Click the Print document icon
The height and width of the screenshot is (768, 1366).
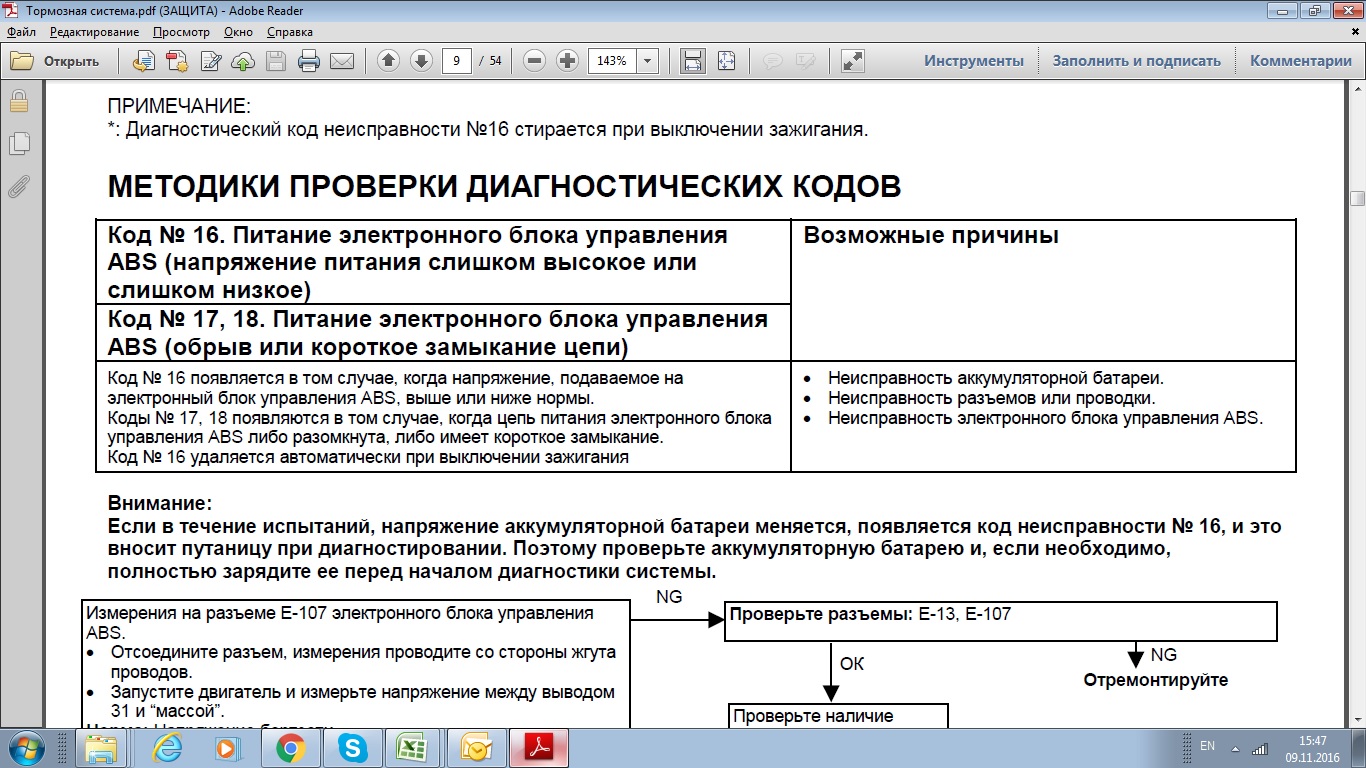[309, 61]
